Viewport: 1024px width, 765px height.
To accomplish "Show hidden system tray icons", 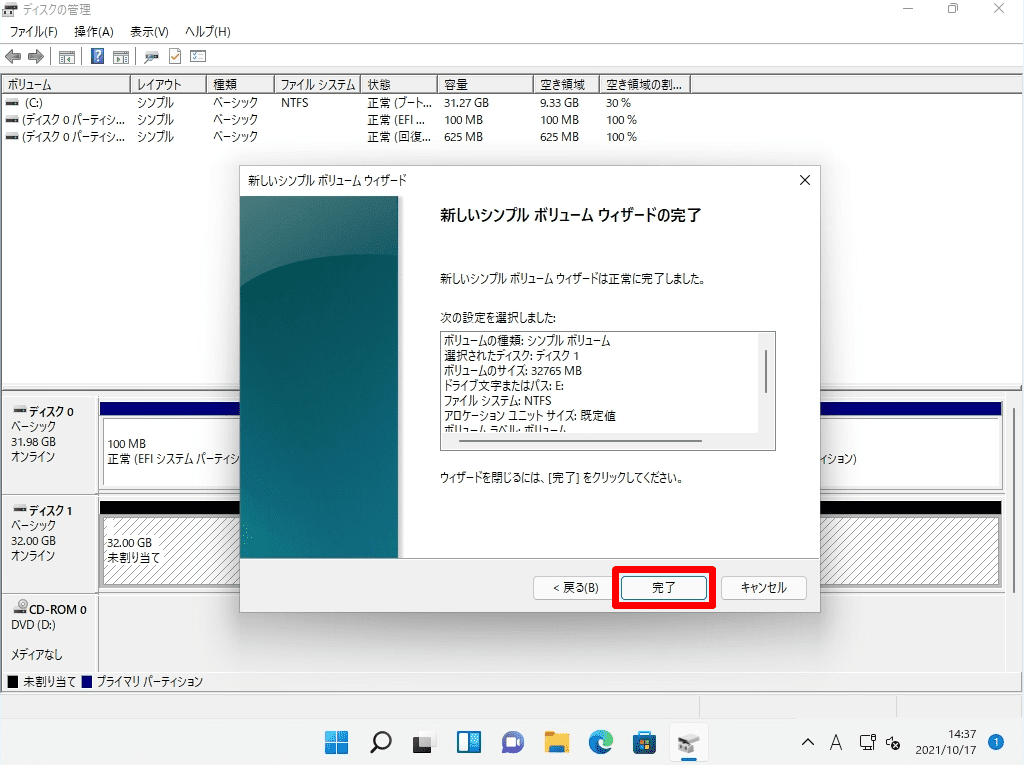I will [x=808, y=742].
